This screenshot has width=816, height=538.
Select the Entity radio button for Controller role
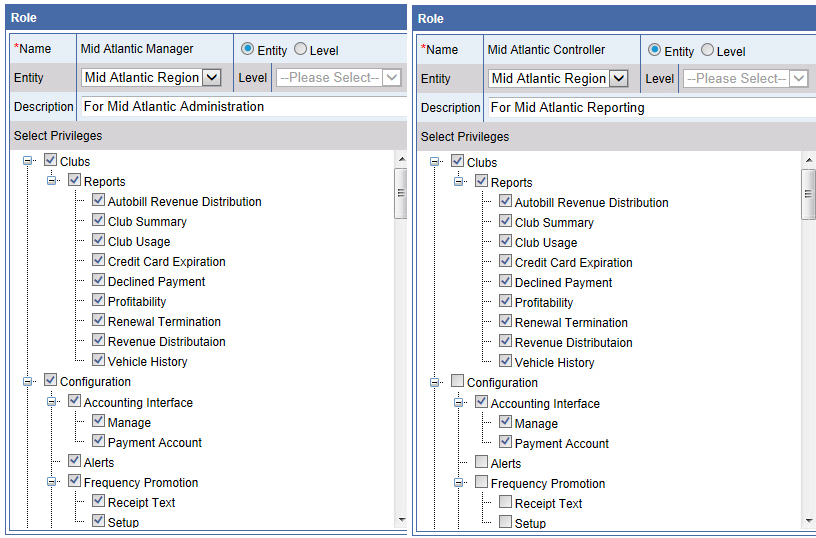click(654, 51)
